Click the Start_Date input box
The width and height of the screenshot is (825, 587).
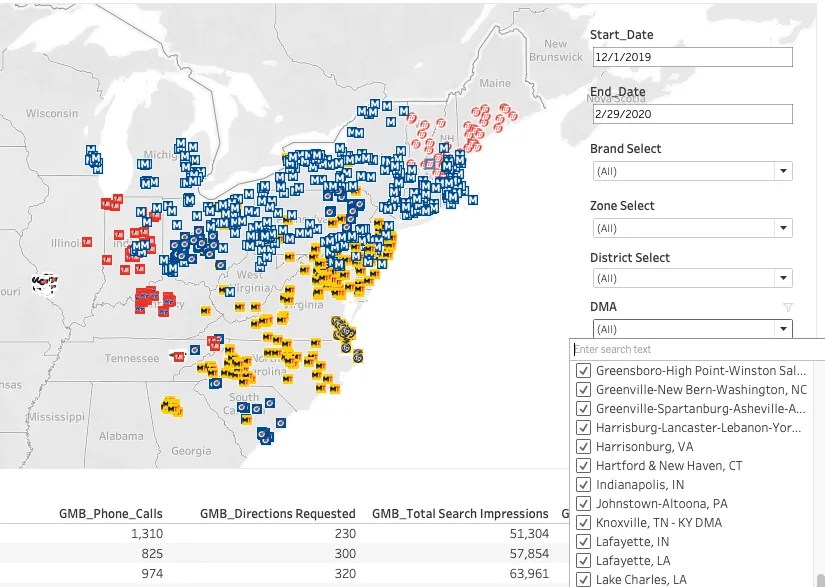click(693, 56)
